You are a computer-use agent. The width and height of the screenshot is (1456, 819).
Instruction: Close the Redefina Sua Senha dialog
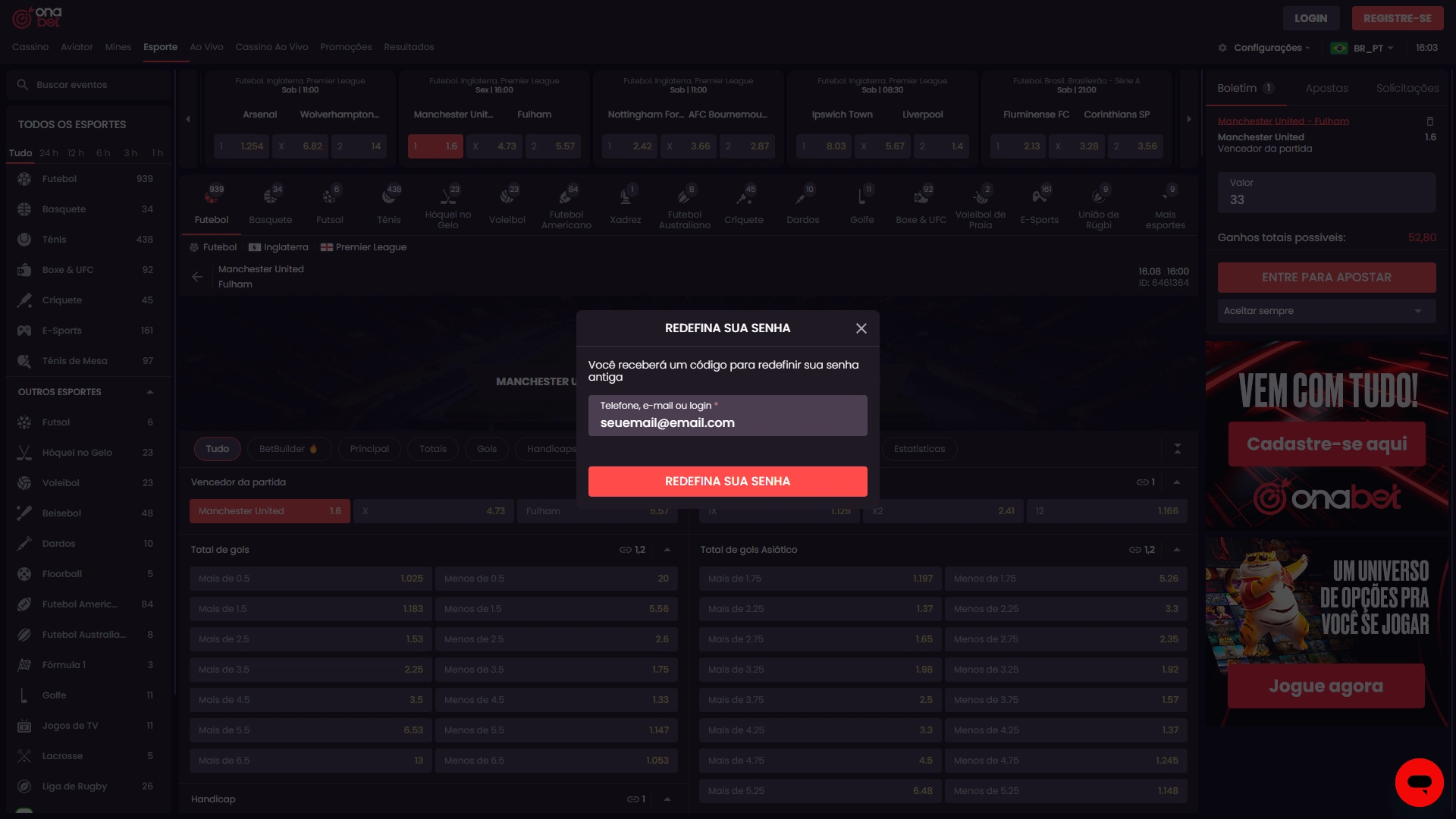[x=861, y=328]
